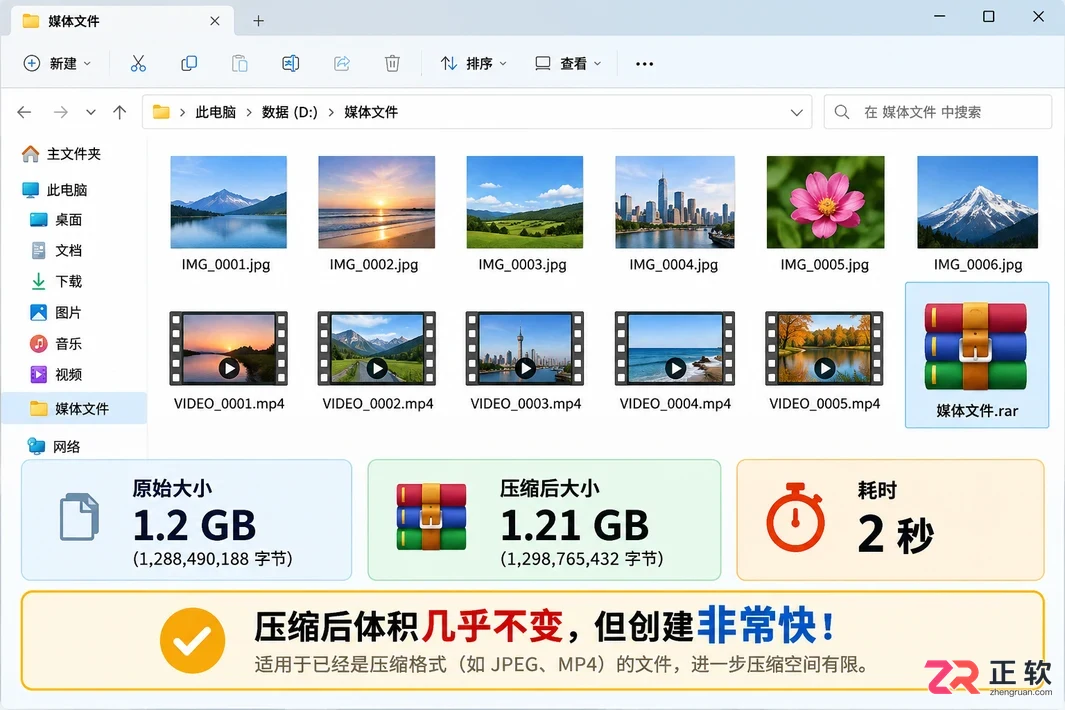
Task: Open the 新建 new item dropdown
Action: pyautogui.click(x=57, y=64)
